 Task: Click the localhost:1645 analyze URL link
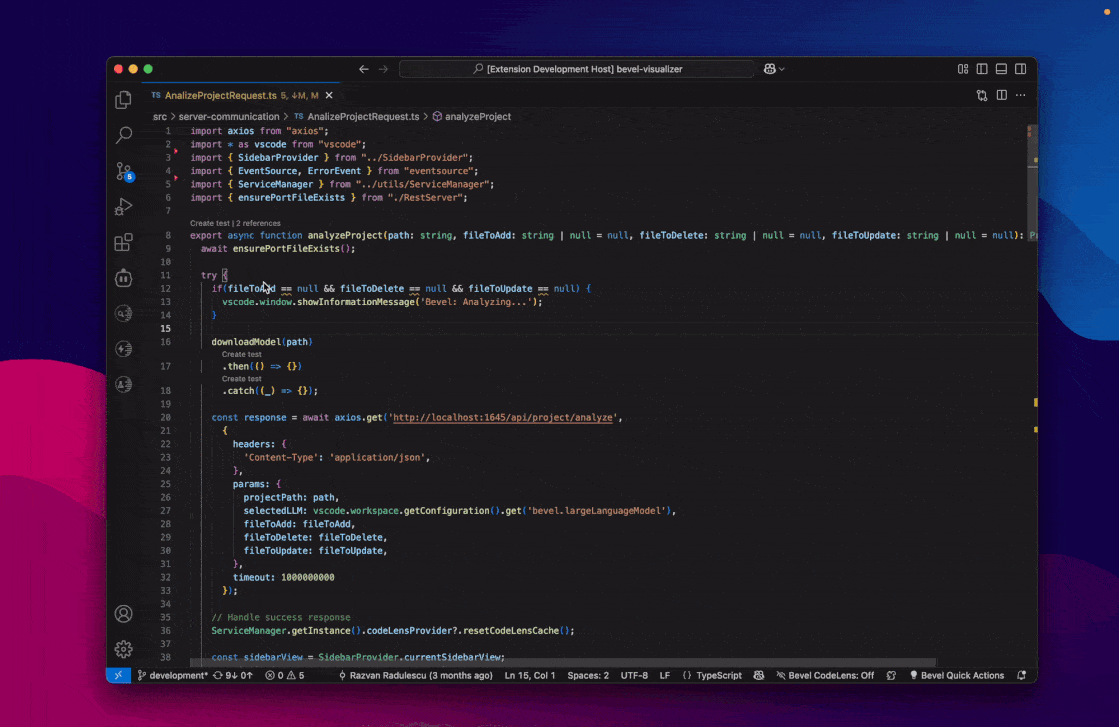click(x=503, y=417)
